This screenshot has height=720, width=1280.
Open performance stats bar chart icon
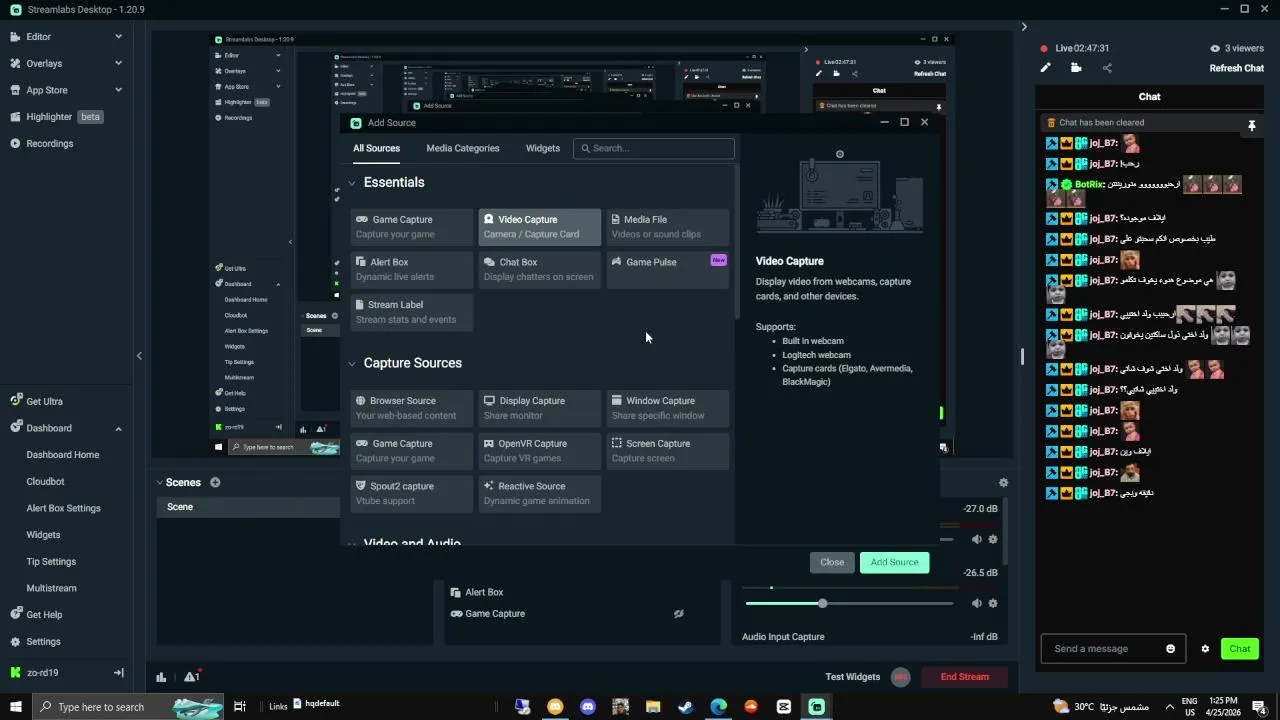point(161,677)
